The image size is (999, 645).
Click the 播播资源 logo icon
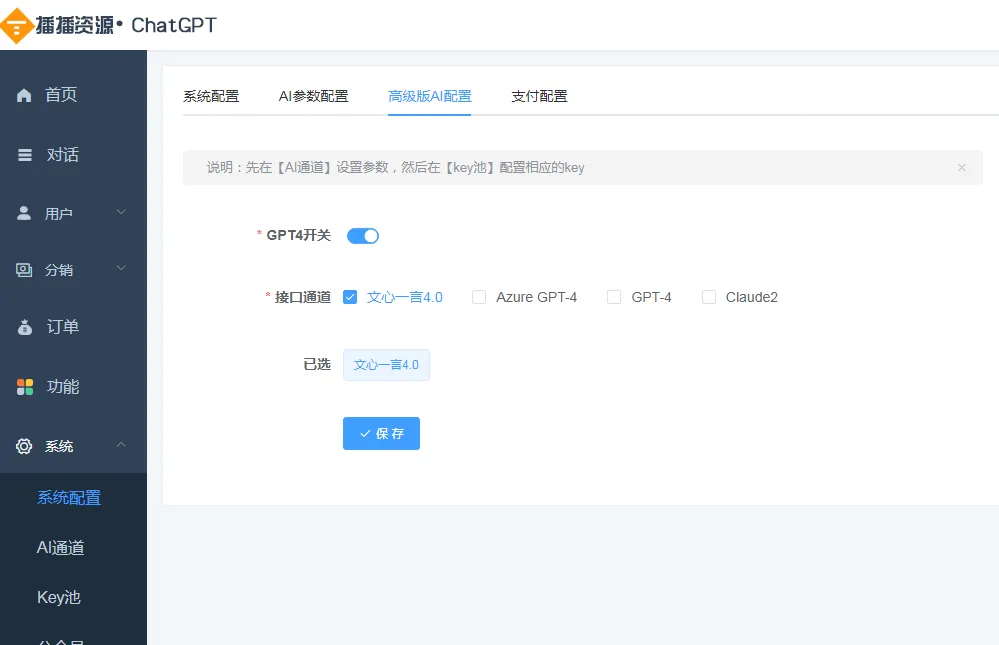17,25
